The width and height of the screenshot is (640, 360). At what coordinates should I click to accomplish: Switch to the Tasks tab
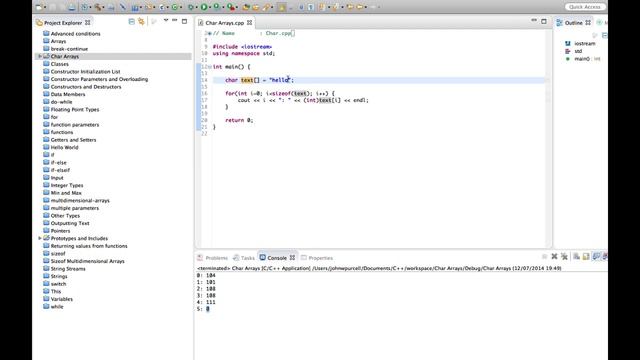(244, 258)
